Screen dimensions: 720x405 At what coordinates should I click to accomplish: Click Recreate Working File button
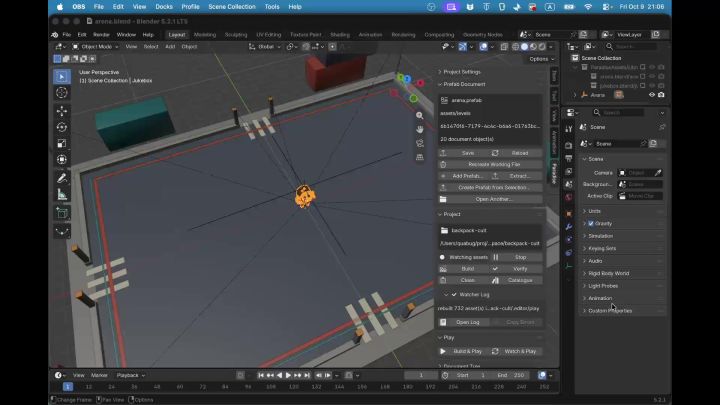[490, 164]
